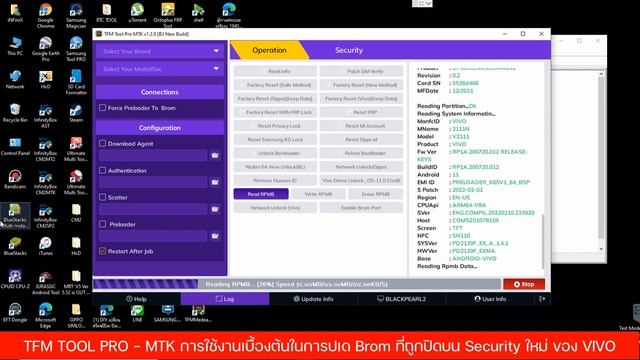Open User Info tab
Screen dimensions: 640x360
coord(490,299)
